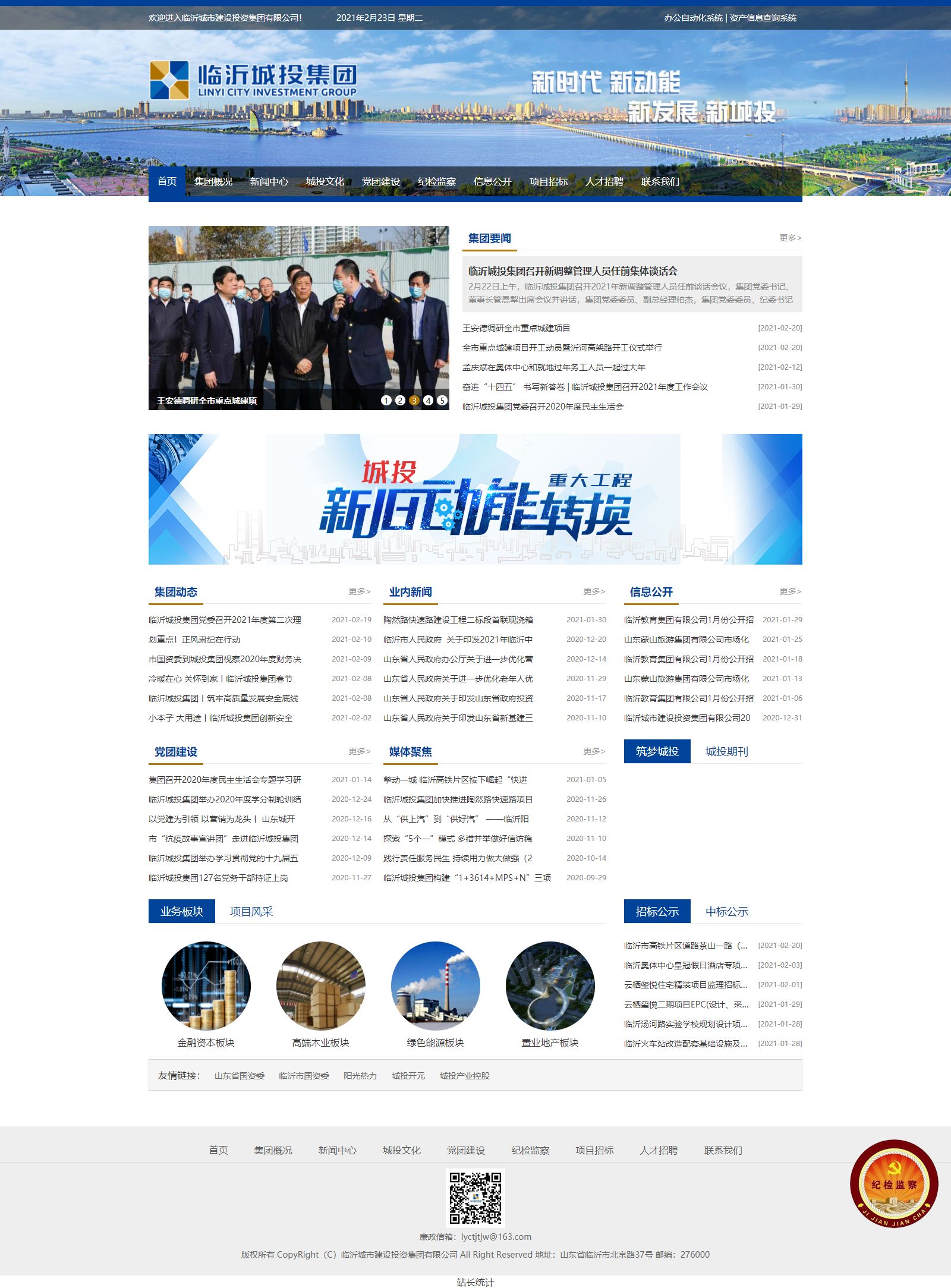The width and height of the screenshot is (951, 1288).
Task: Open 临沂城投集团127名党务干部持证上岗 article
Action: (x=218, y=878)
